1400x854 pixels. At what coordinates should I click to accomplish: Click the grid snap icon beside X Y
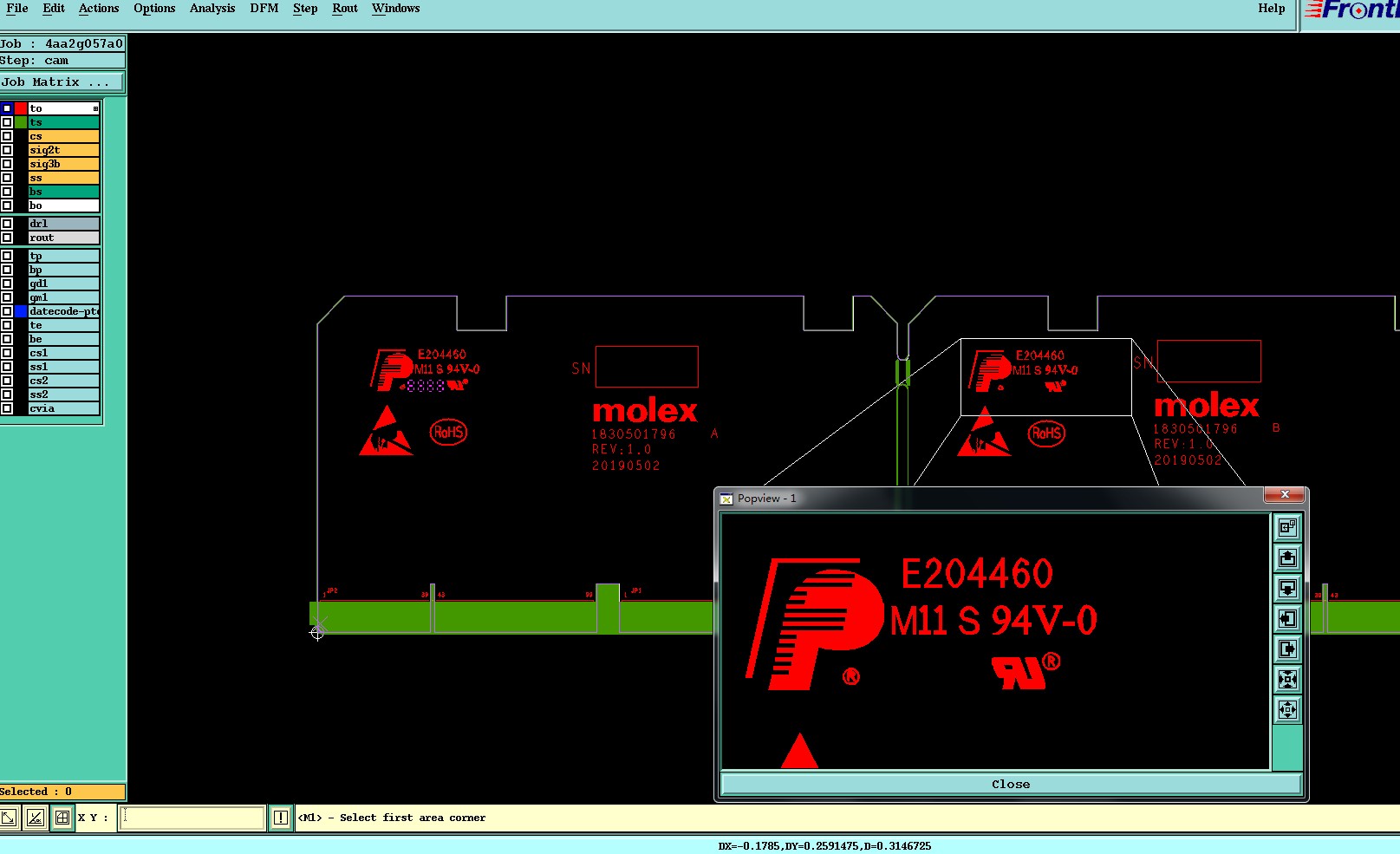(62, 818)
